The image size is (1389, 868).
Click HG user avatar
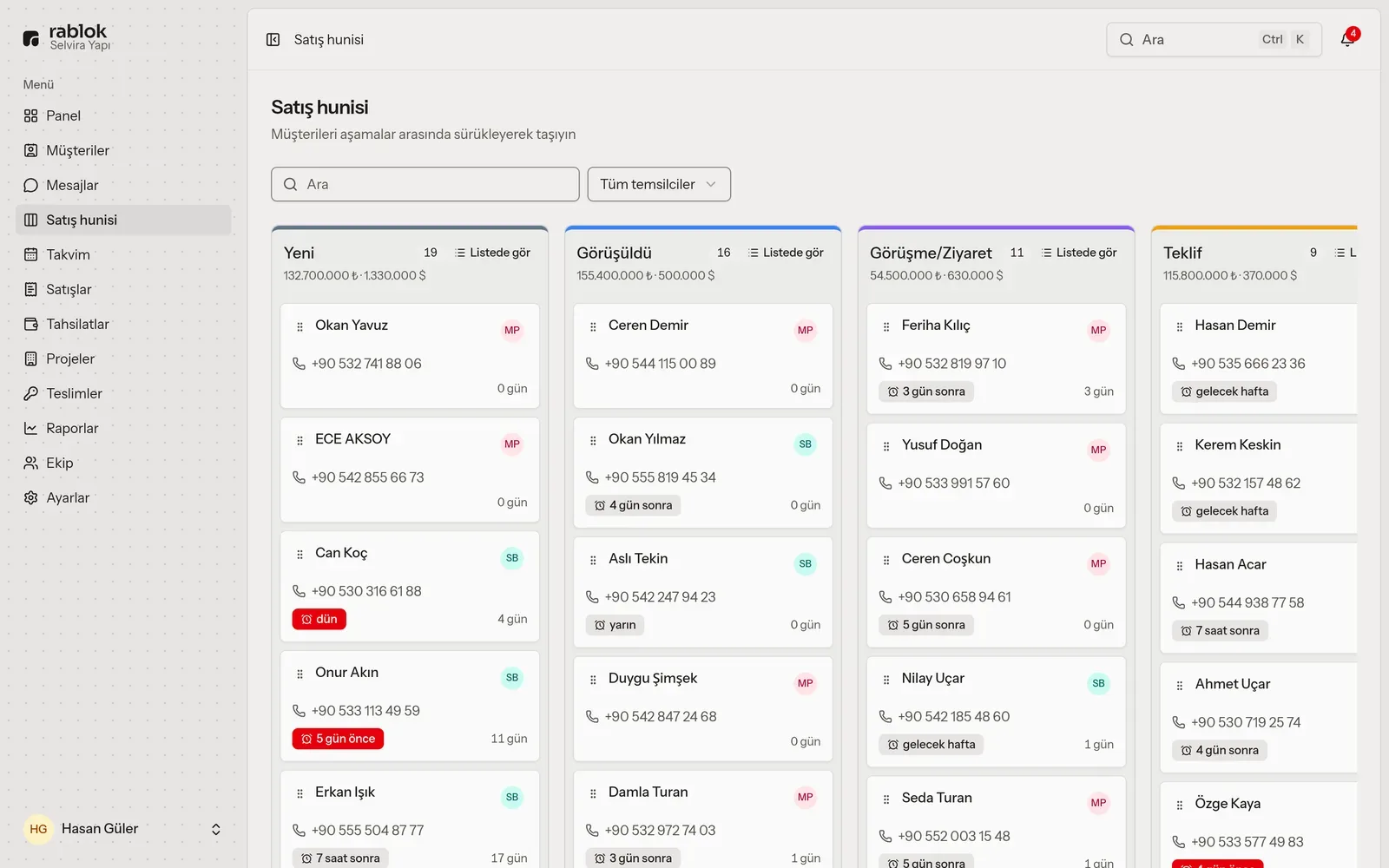pos(38,829)
